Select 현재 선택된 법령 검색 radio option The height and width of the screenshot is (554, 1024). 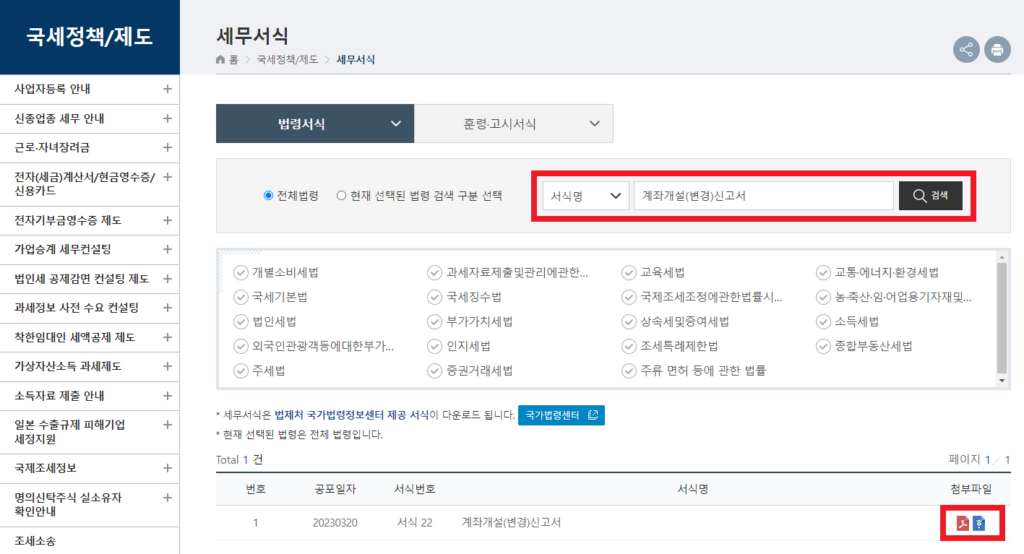pos(341,196)
